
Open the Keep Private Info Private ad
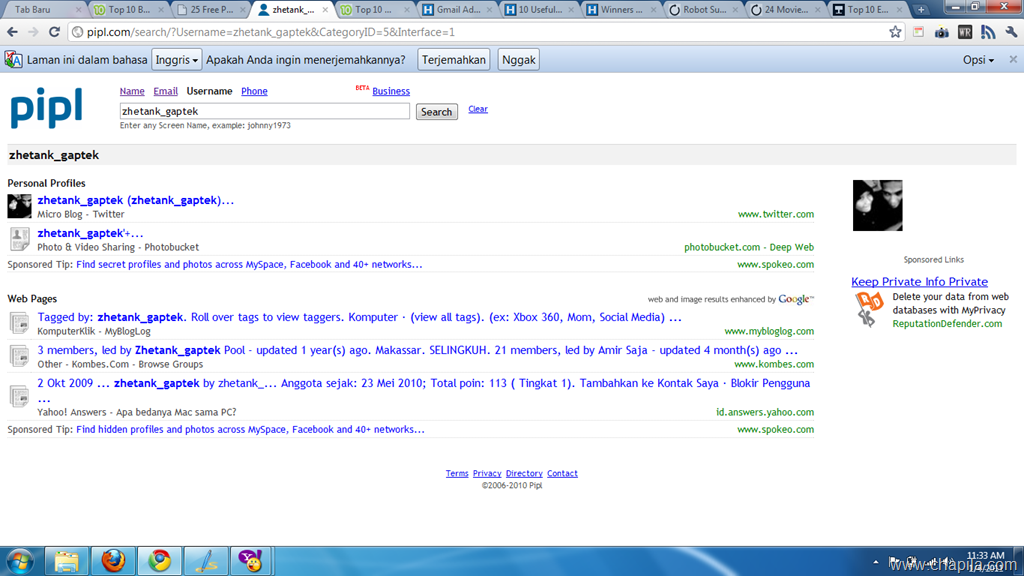(x=919, y=281)
